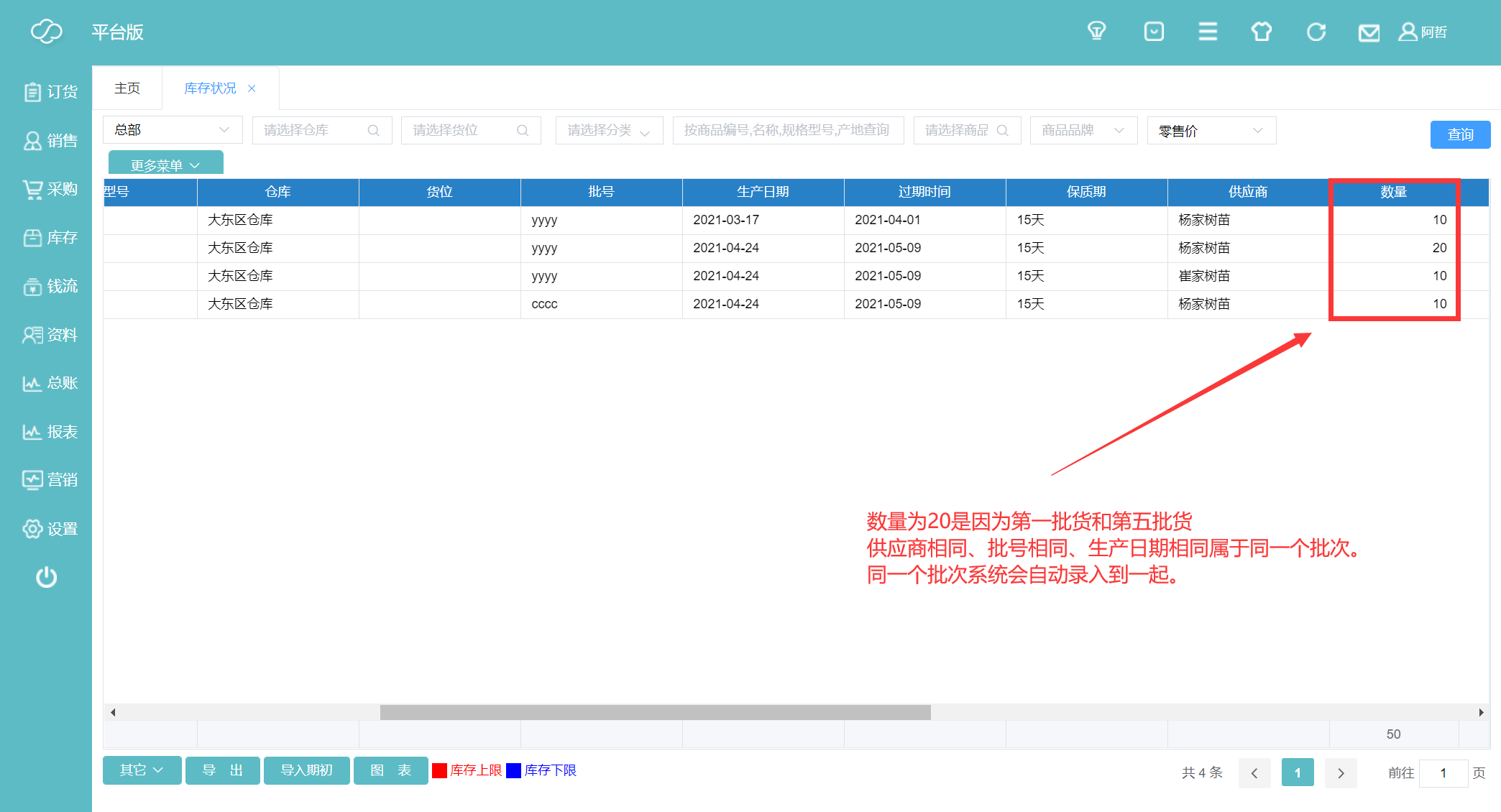Click the 报表 reports sidebar item
Image resolution: width=1501 pixels, height=812 pixels.
[50, 432]
